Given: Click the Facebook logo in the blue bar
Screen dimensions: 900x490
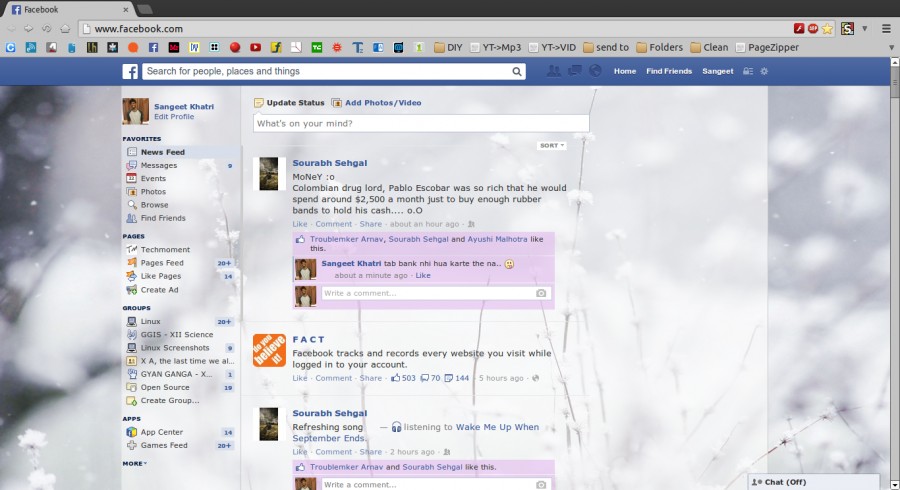Looking at the screenshot, I should (130, 71).
